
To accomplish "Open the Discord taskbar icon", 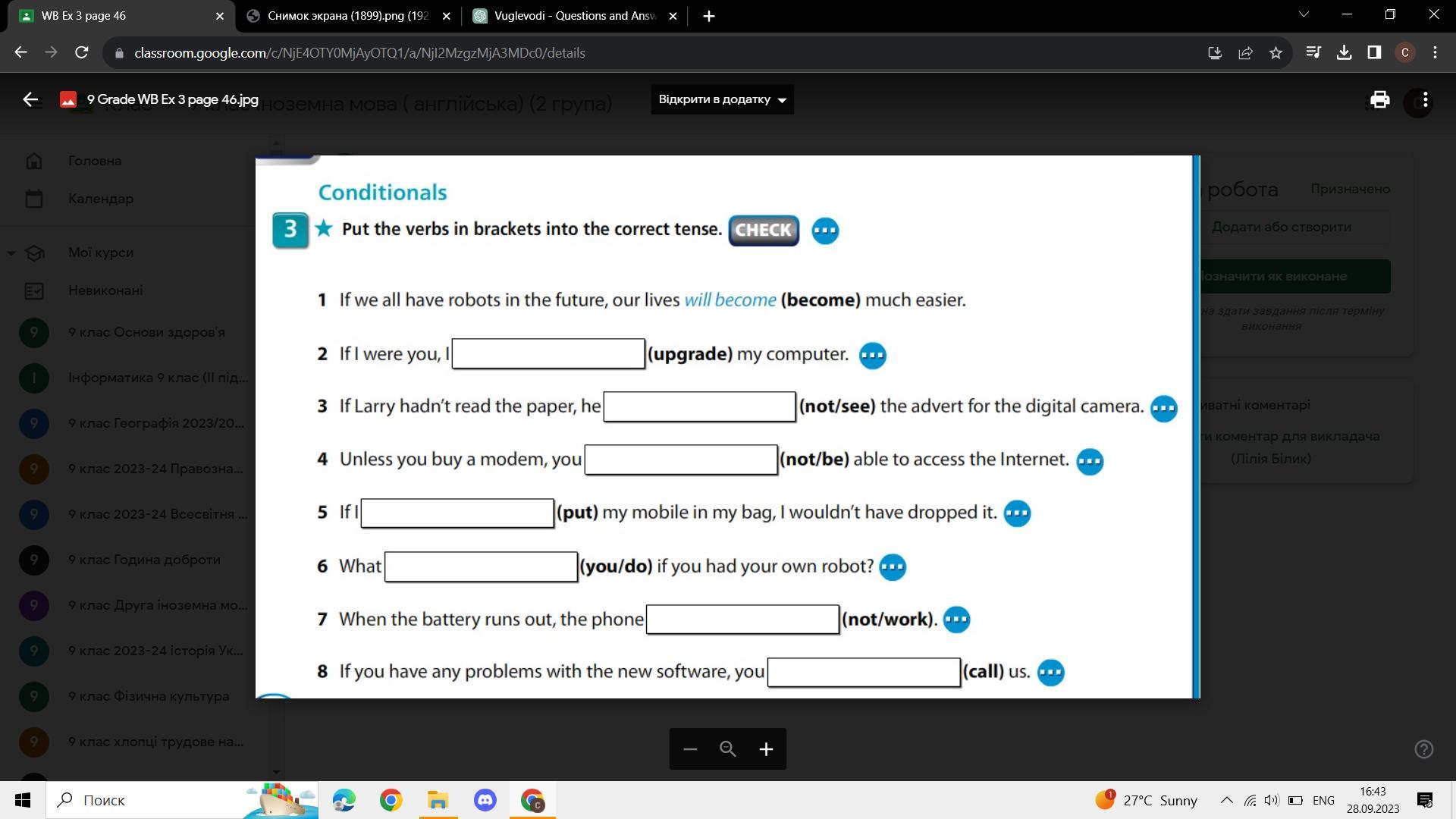I will coord(485,800).
